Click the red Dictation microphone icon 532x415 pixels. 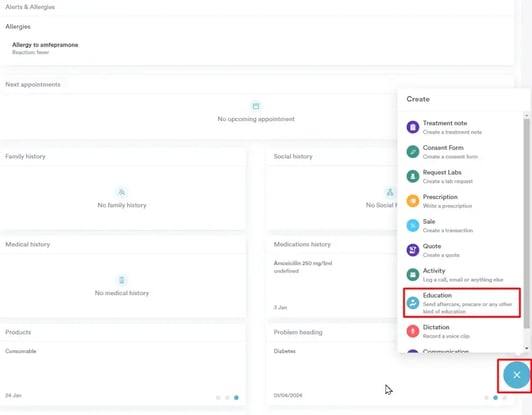413,331
